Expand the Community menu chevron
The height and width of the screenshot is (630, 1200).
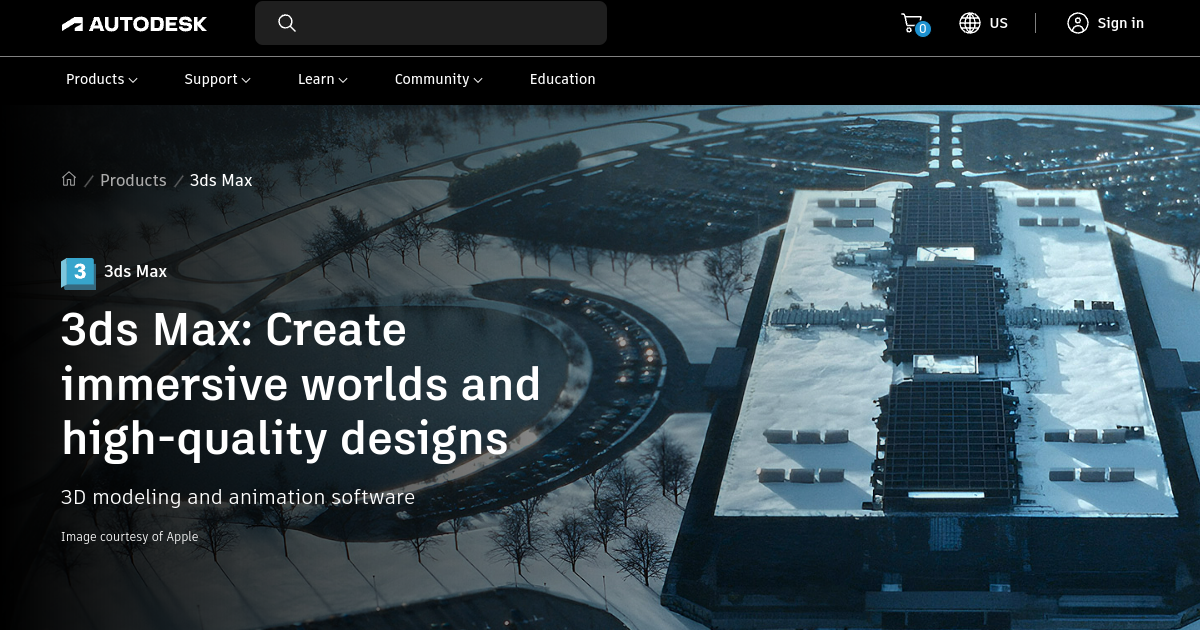pyautogui.click(x=478, y=80)
